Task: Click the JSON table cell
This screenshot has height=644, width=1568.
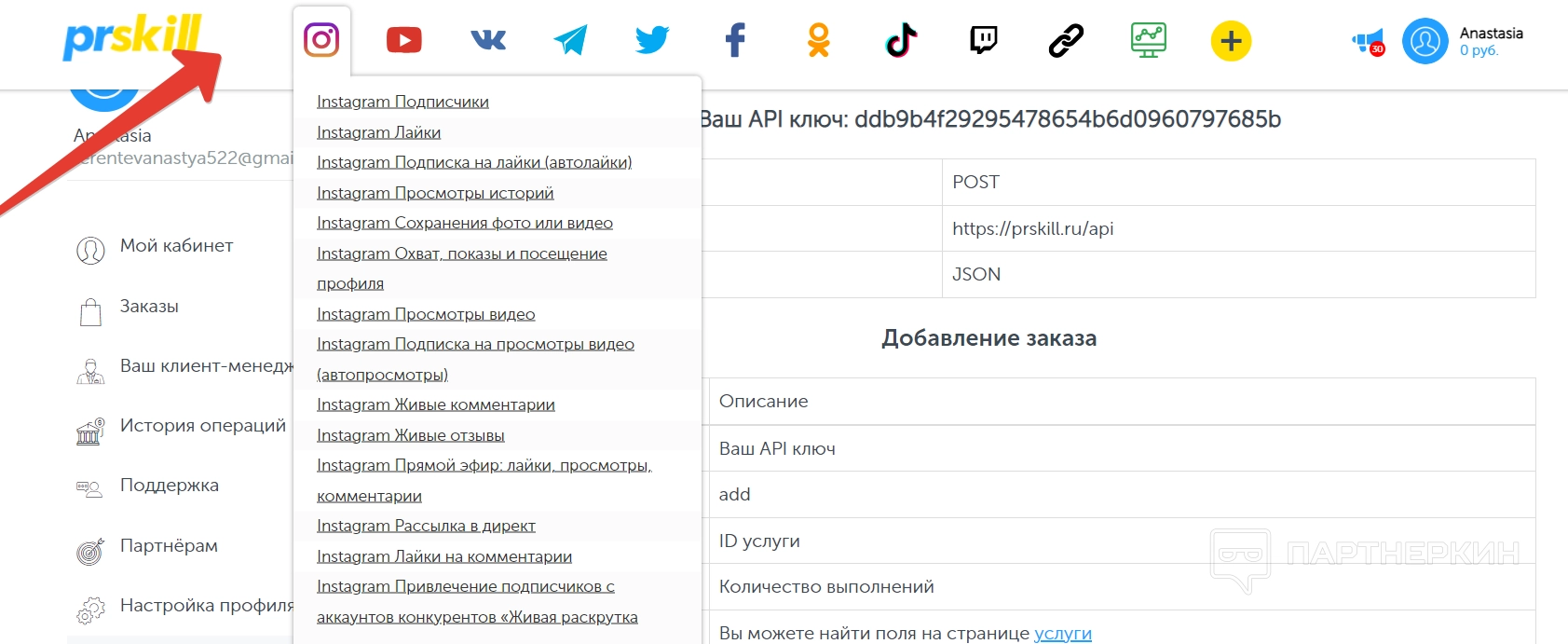Action: click(1239, 274)
